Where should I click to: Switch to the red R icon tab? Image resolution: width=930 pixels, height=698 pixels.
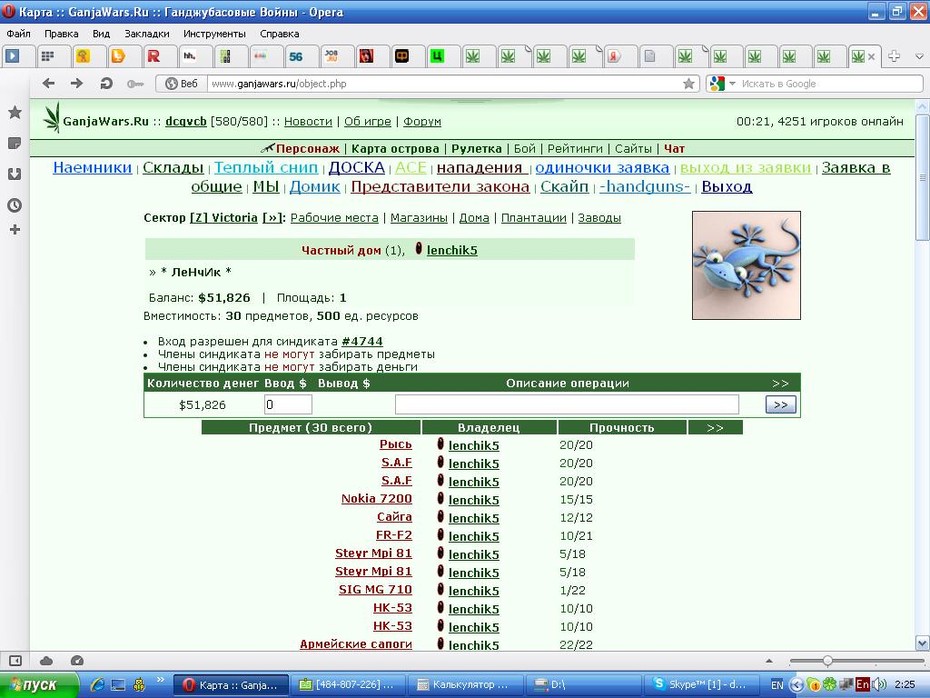pos(154,56)
